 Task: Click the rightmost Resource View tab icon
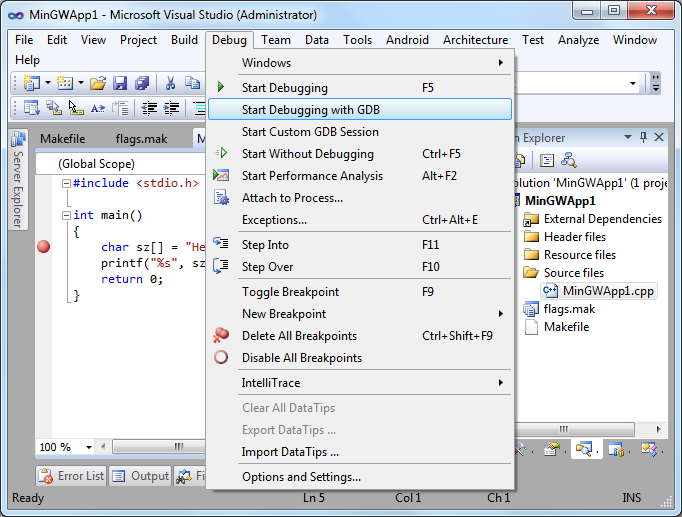click(x=649, y=449)
